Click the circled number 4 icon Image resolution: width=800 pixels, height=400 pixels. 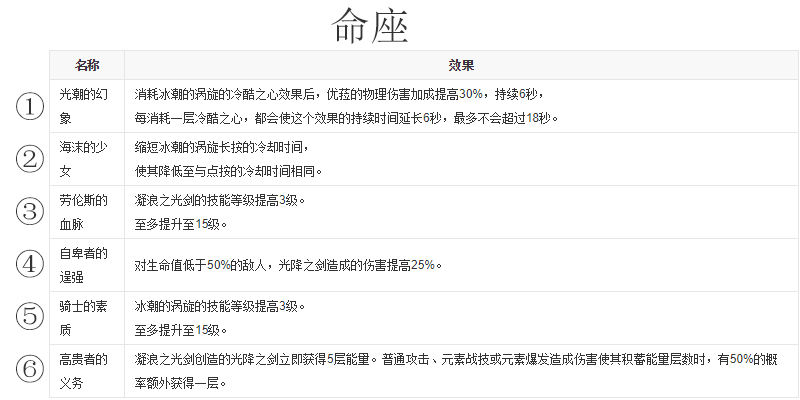click(x=30, y=264)
